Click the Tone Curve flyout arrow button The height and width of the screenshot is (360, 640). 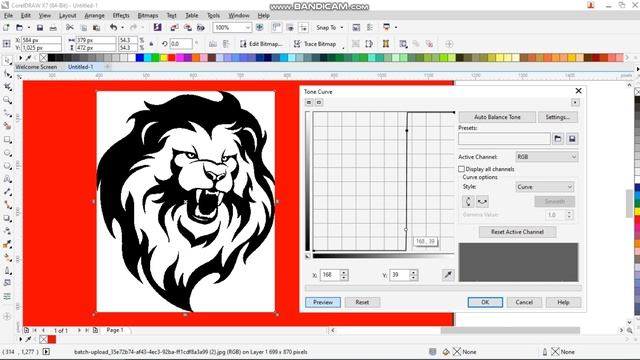tap(575, 102)
